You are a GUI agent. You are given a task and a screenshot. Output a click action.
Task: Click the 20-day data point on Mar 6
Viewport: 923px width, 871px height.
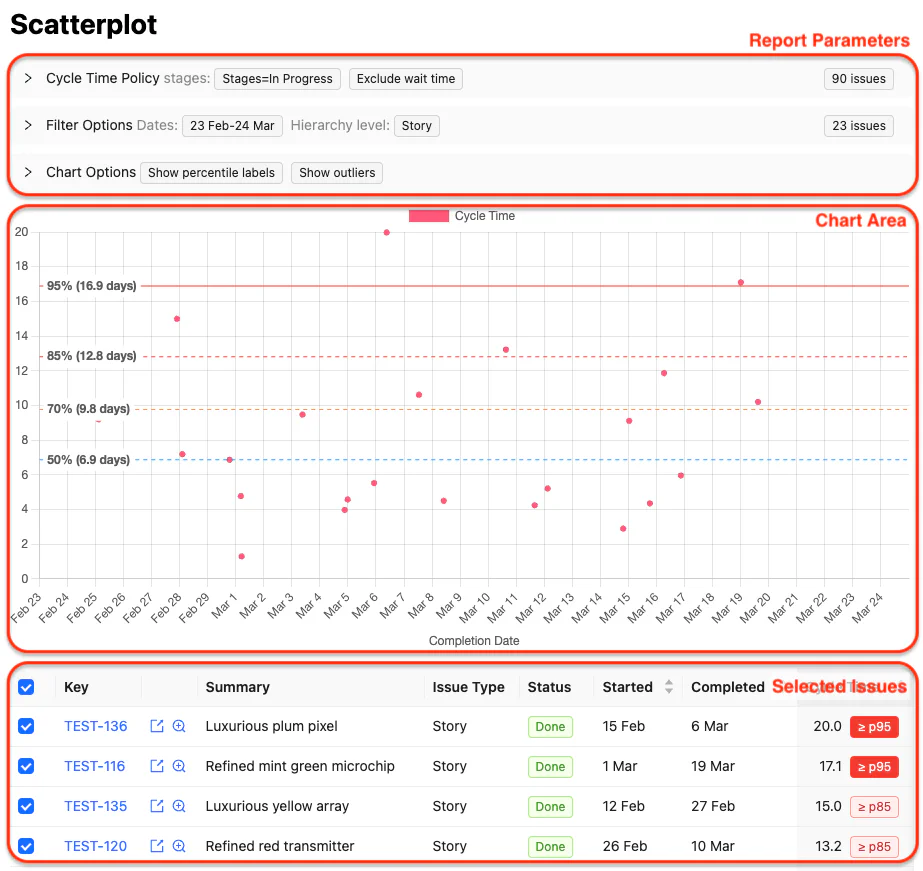[387, 232]
